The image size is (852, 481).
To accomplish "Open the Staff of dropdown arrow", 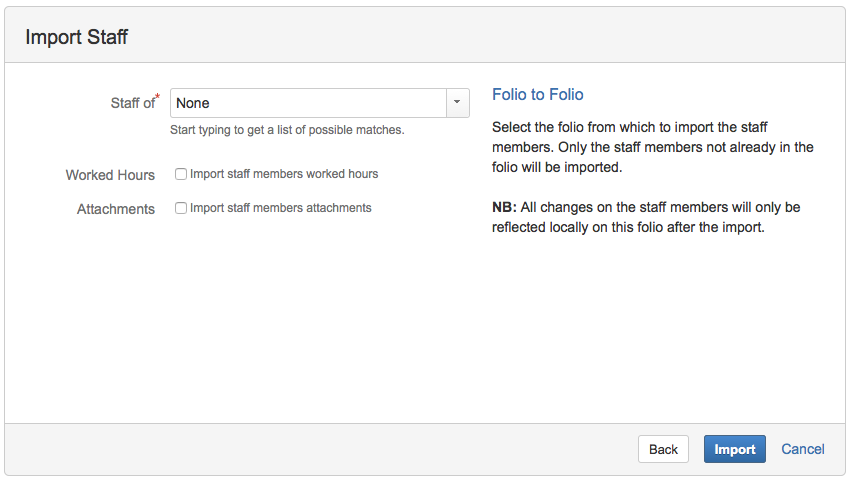I will point(457,103).
